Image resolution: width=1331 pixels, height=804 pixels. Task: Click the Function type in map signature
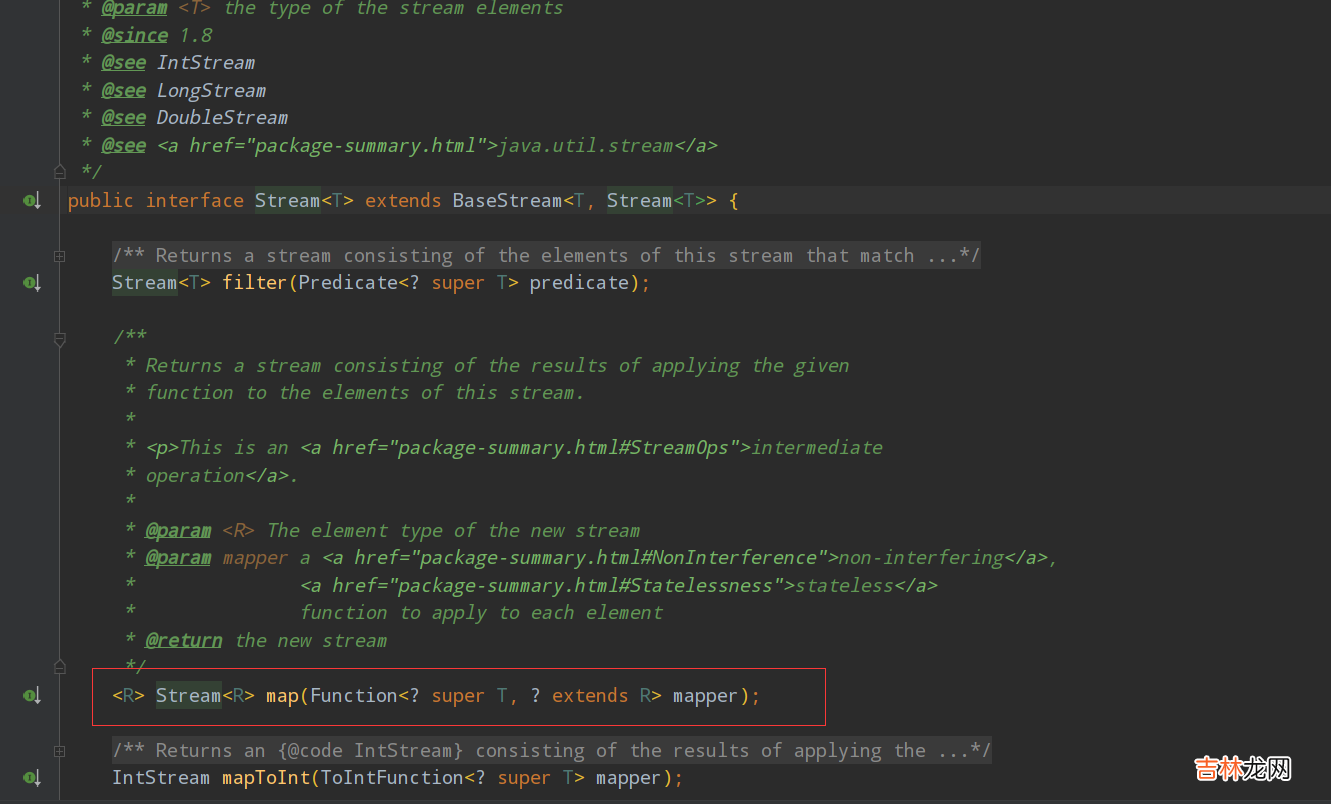tap(353, 696)
